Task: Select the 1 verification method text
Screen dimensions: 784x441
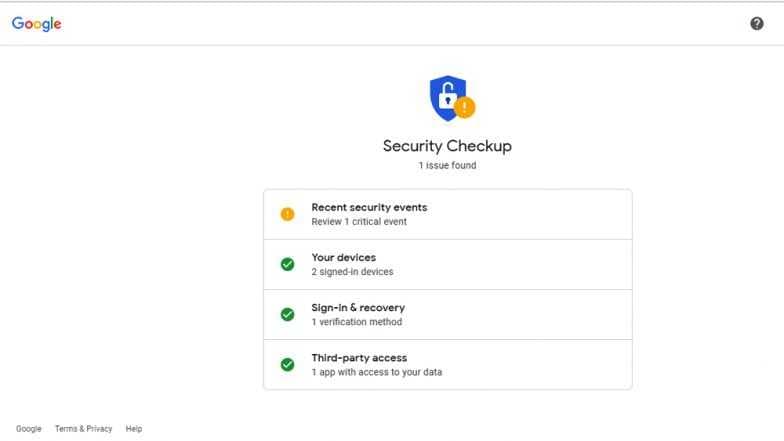Action: coord(356,322)
